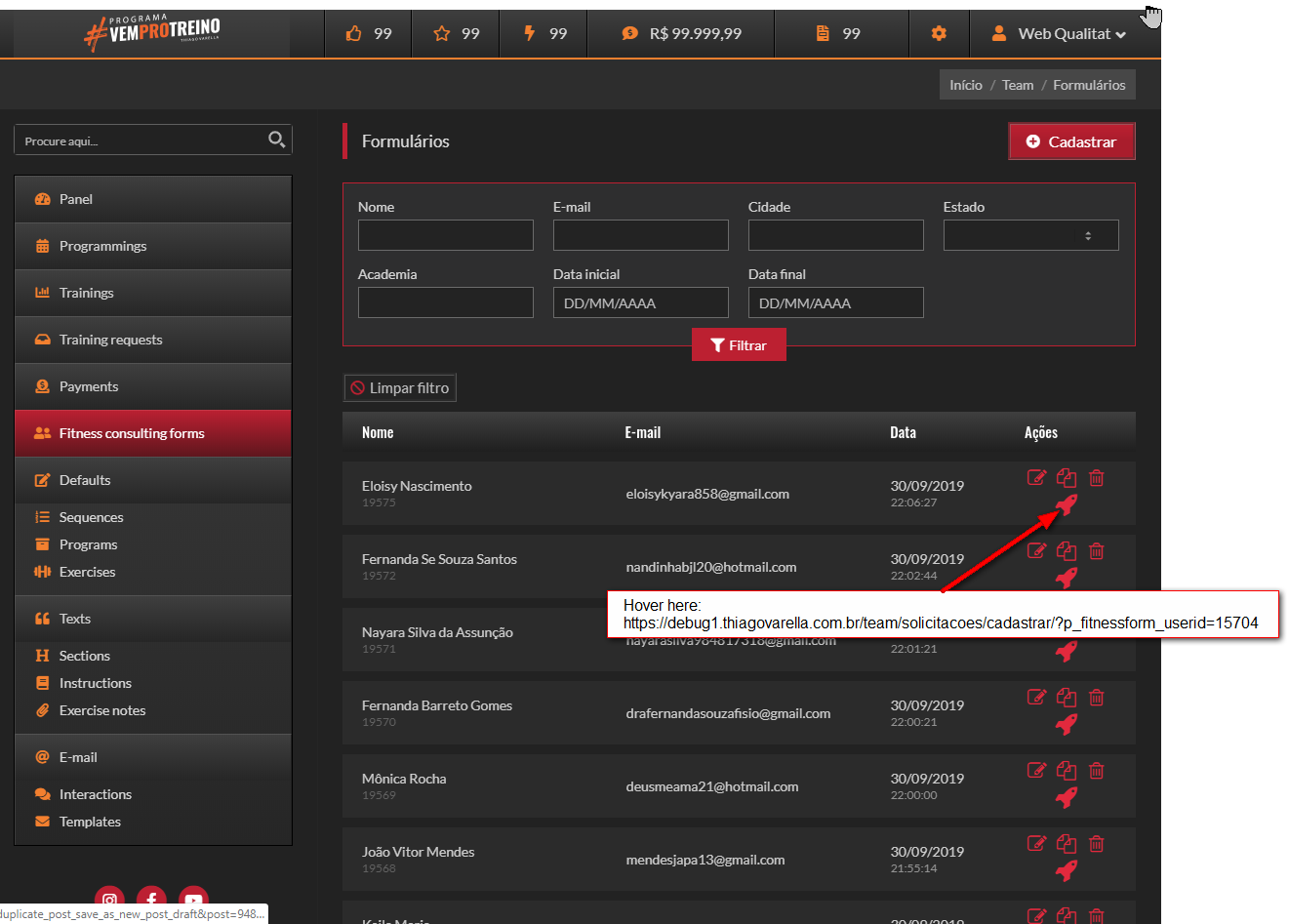Click the rocket icon for Eloisy Nascimento
Screen dimensions: 1289x924
1067,504
